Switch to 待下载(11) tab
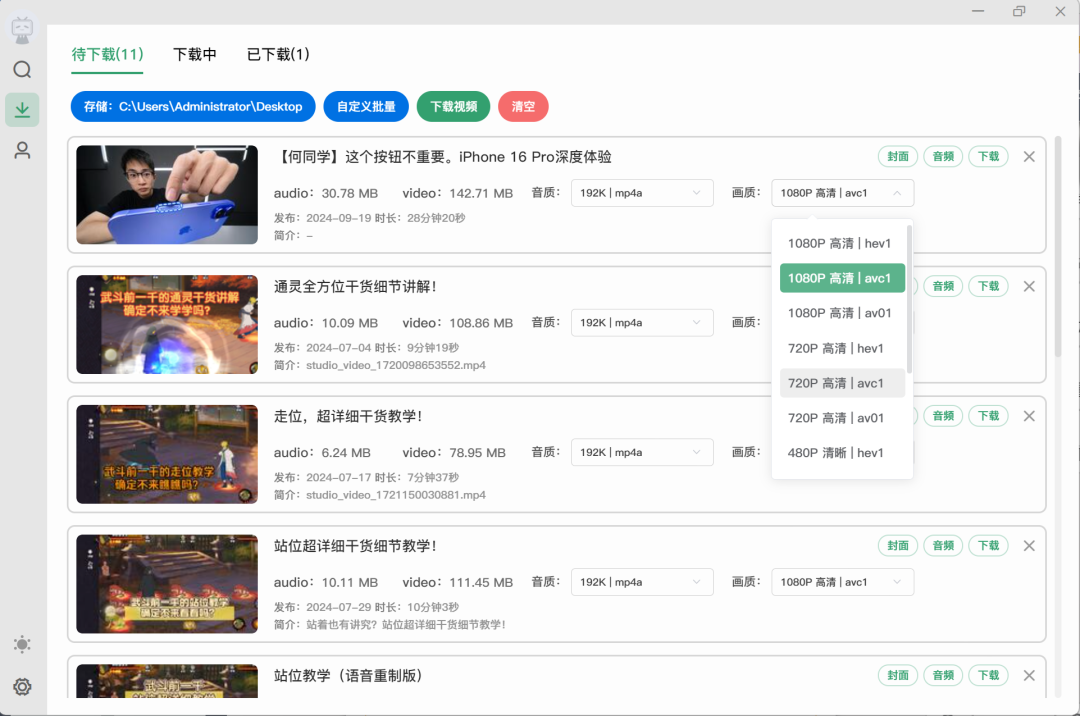This screenshot has height=716, width=1080. pyautogui.click(x=107, y=54)
